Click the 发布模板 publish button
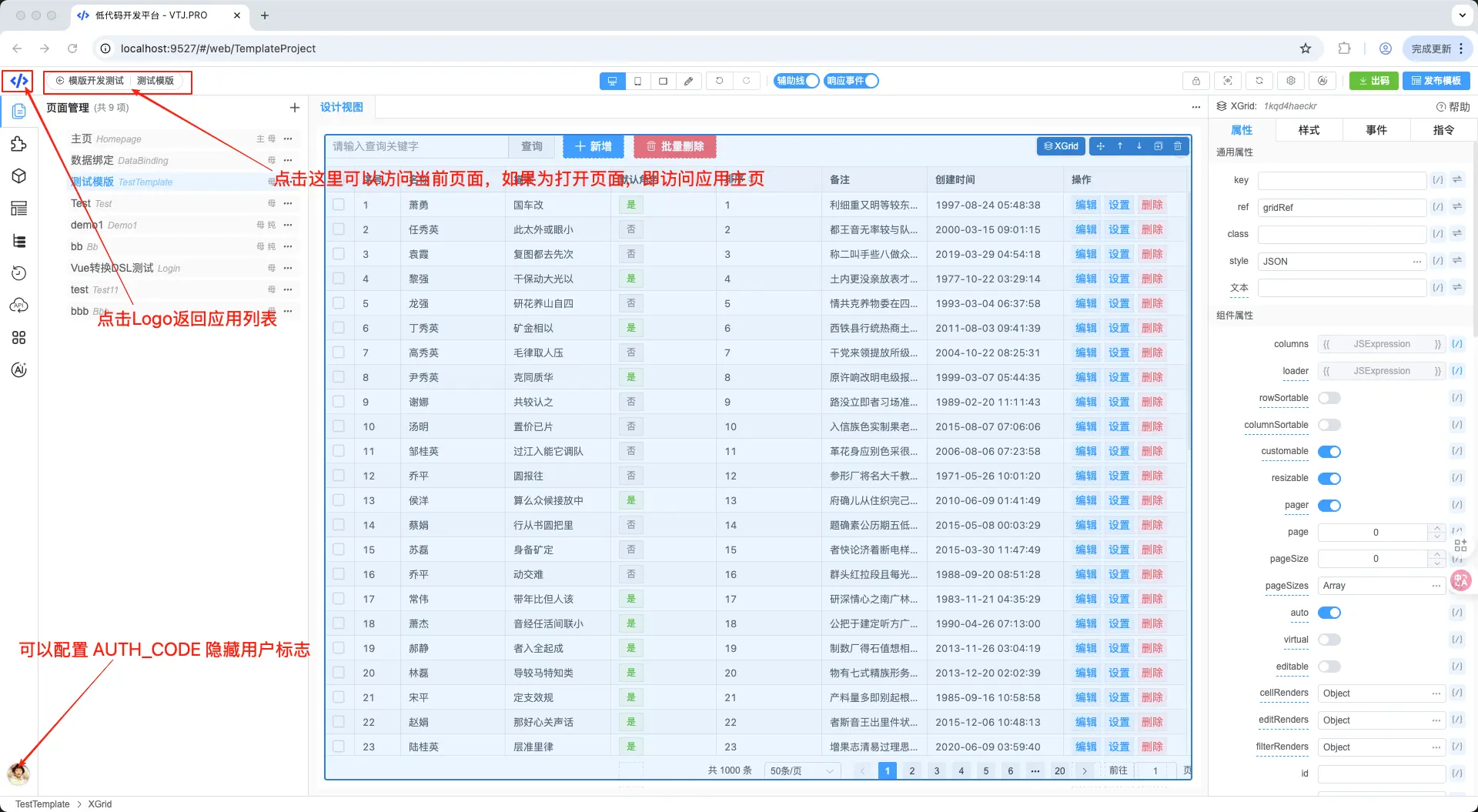This screenshot has height=812, width=1478. [1436, 81]
